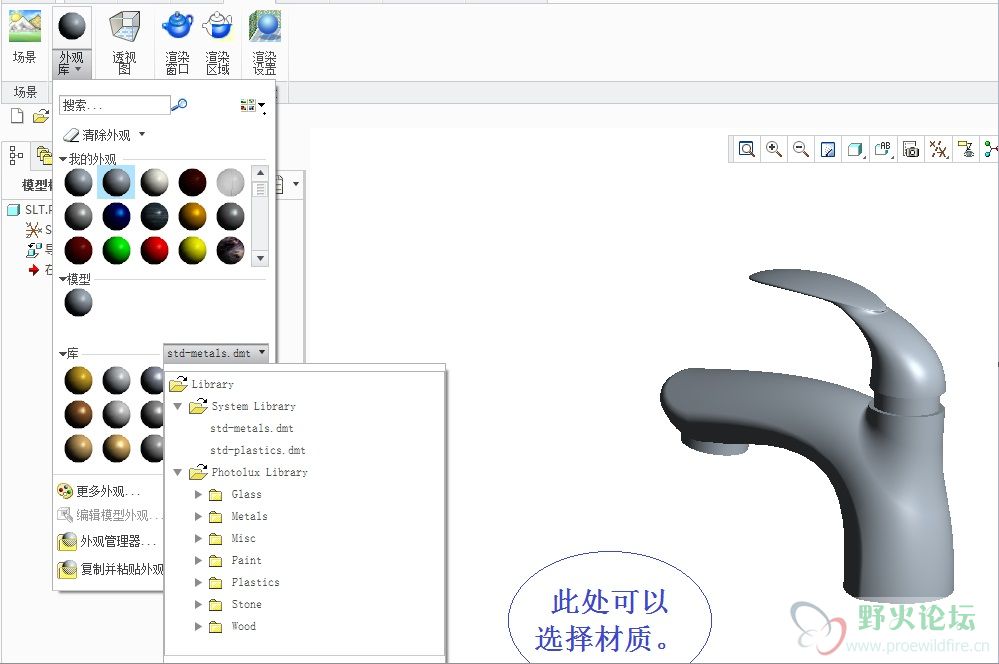Screen dimensions: 999x664
Task: Open the Paint folder
Action: pyautogui.click(x=235, y=561)
